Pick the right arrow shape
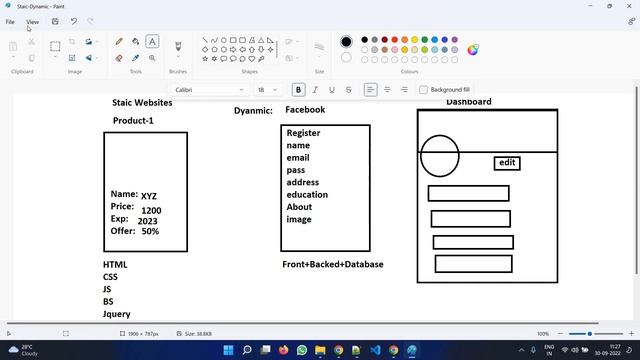 [x=233, y=49]
